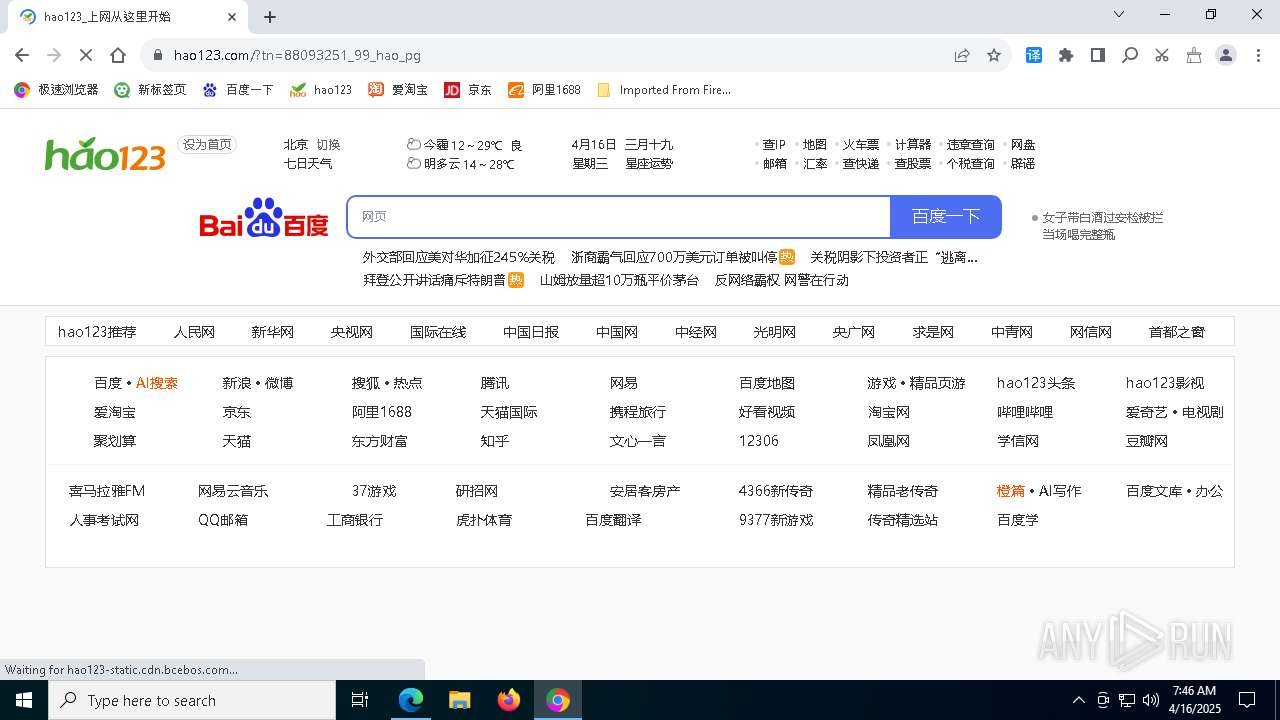This screenshot has height=720, width=1280.
Task: Open the Windows Start menu
Action: 24,700
